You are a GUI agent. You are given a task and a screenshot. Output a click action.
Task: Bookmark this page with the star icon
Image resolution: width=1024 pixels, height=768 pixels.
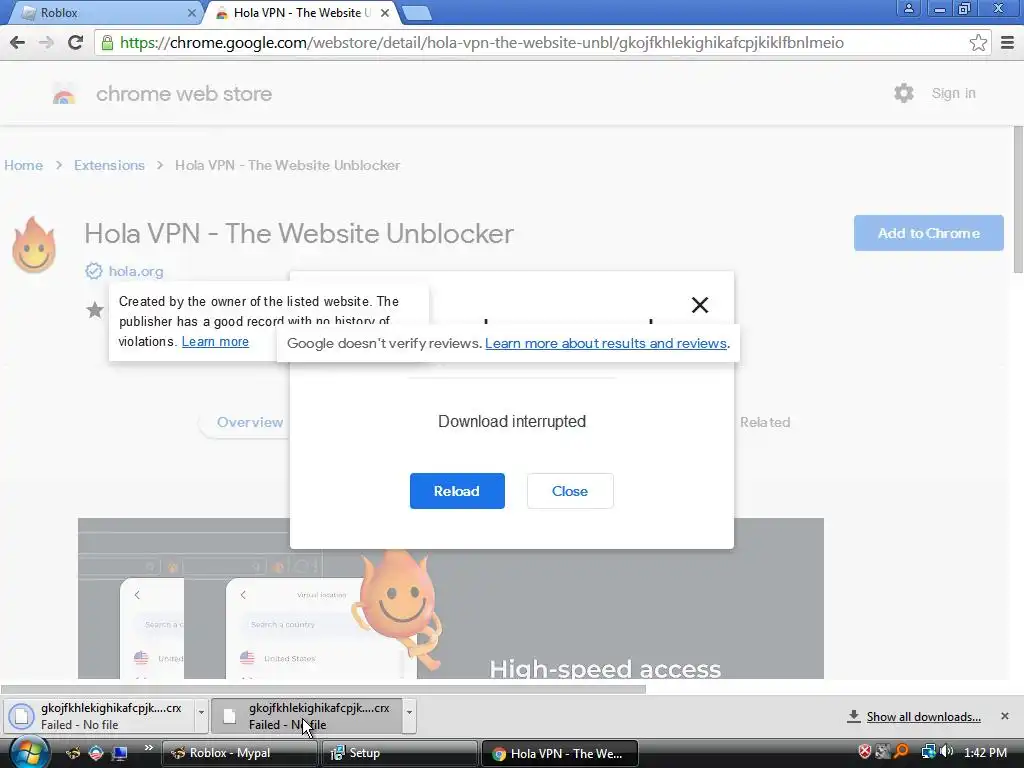(978, 42)
